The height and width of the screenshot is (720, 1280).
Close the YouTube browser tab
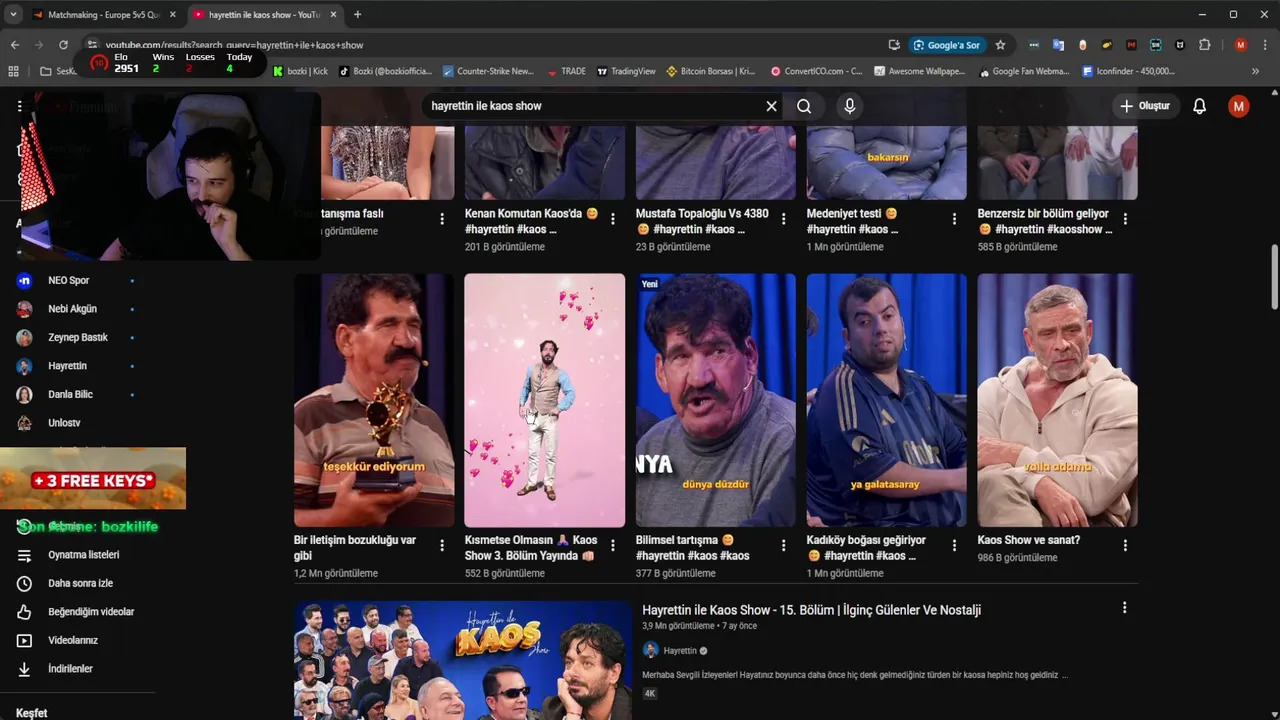click(x=333, y=15)
